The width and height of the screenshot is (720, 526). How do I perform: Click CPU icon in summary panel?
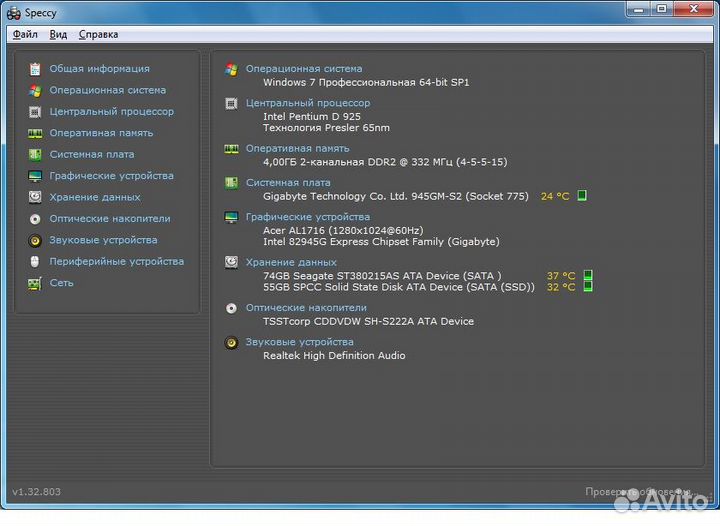coord(231,104)
